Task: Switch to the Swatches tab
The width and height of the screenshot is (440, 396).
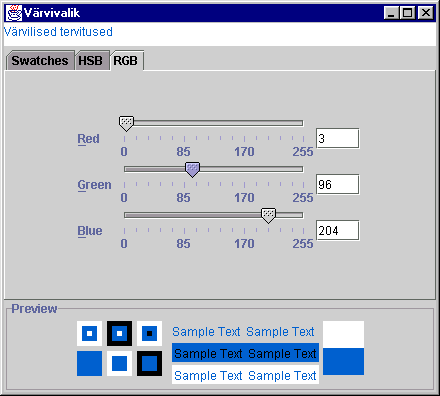Action: point(40,61)
